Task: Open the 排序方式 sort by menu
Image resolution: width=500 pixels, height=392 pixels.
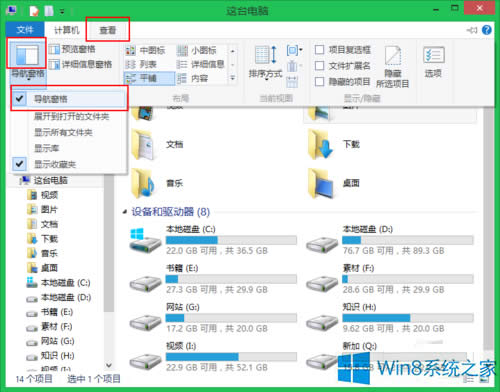Action: point(266,63)
